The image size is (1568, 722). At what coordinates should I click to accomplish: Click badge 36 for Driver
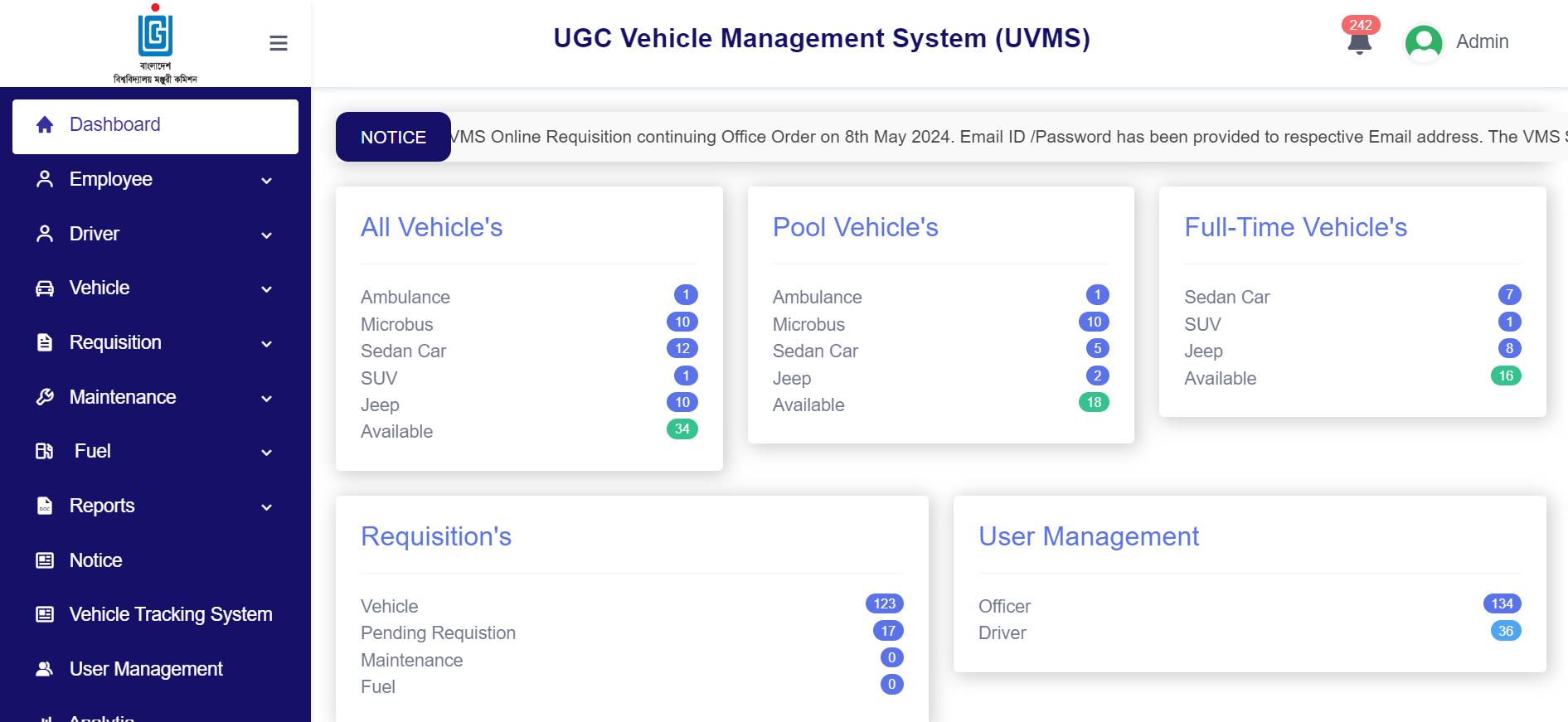[x=1506, y=632]
